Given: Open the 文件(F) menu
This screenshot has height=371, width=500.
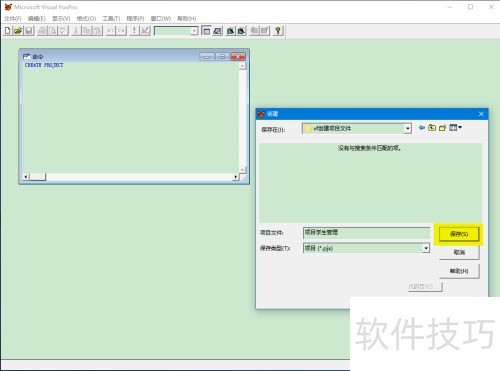Looking at the screenshot, I should click(x=13, y=18).
